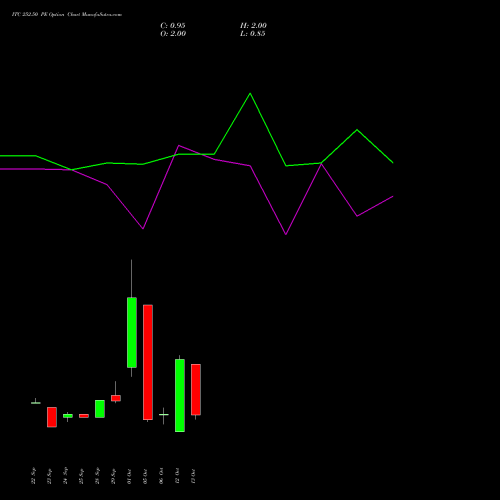Viewport: 500px width, 500px height.
Task: Click the purple indicator line's lowest trough
Action: pyautogui.click(x=286, y=234)
